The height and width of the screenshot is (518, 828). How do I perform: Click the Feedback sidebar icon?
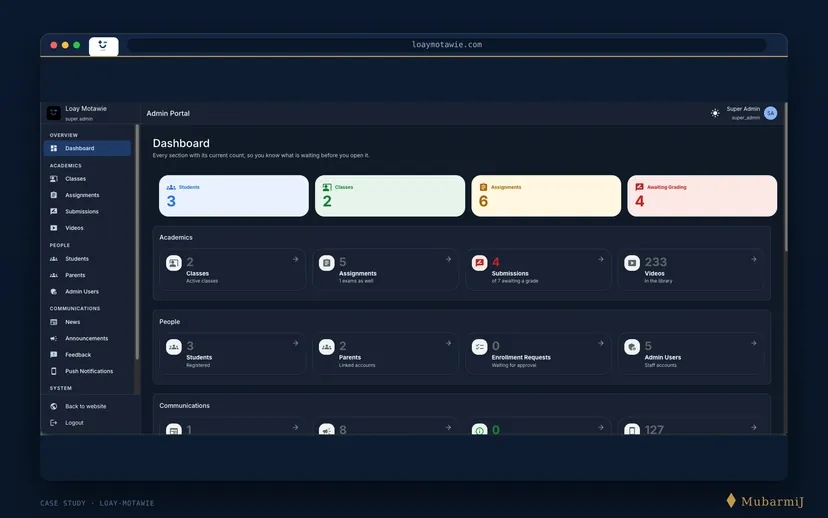coord(53,355)
